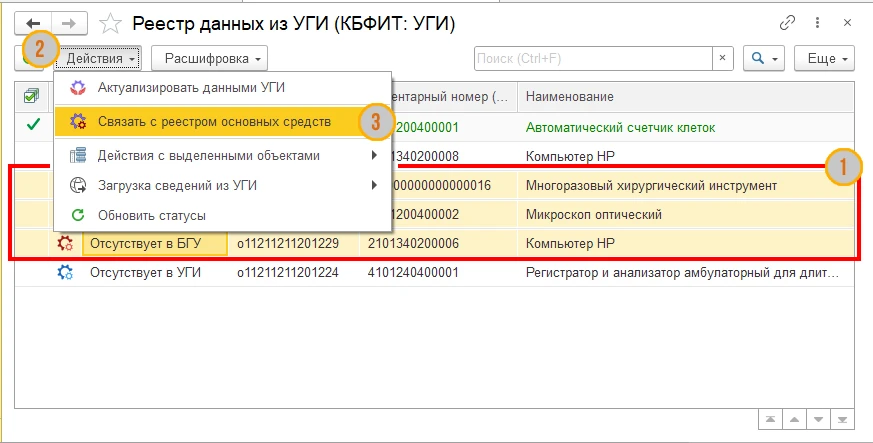The image size is (873, 443).
Task: Click red gear icon in Отсутствует в БГУ row
Action: 65,243
